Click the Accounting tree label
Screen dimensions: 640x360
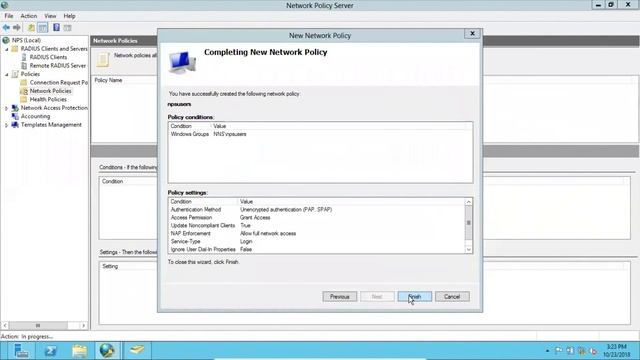[x=36, y=116]
